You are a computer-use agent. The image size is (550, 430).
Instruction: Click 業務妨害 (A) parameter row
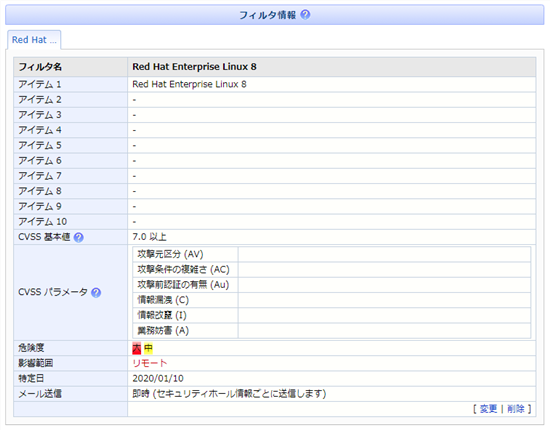pos(331,330)
